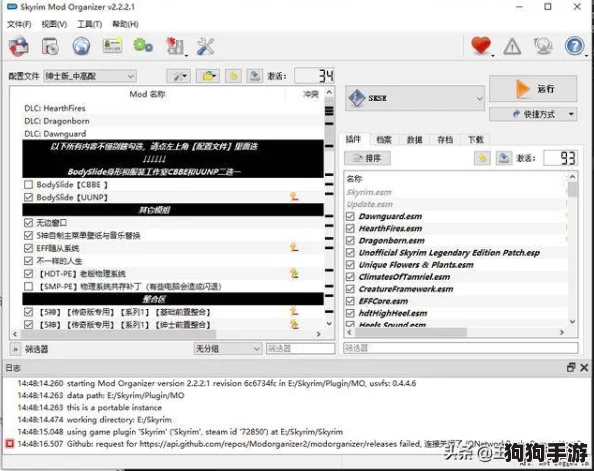594x471 pixels.
Task: Open the warning triangle notifications icon
Action: coord(512,47)
